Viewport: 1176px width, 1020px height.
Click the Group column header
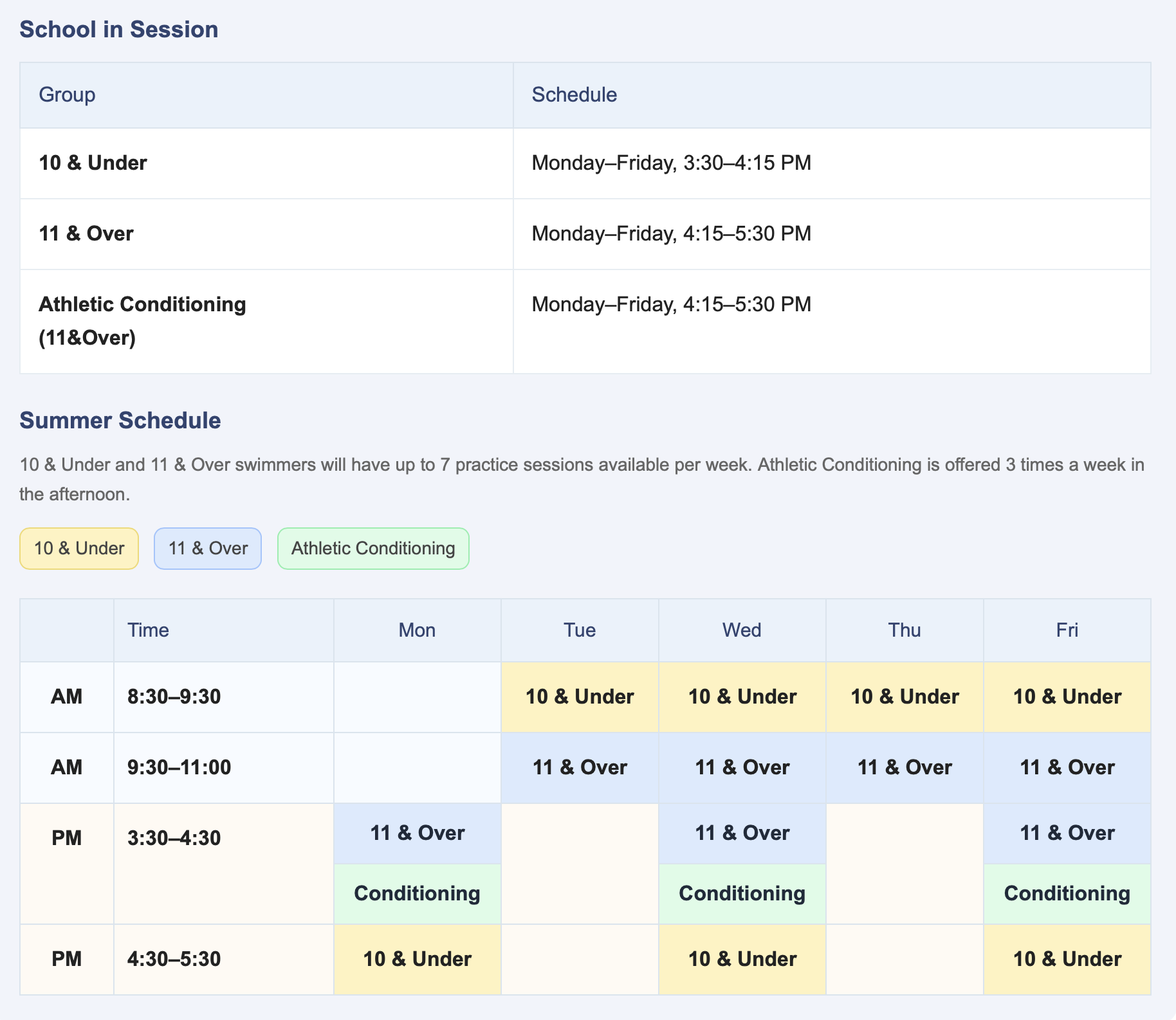click(x=266, y=95)
